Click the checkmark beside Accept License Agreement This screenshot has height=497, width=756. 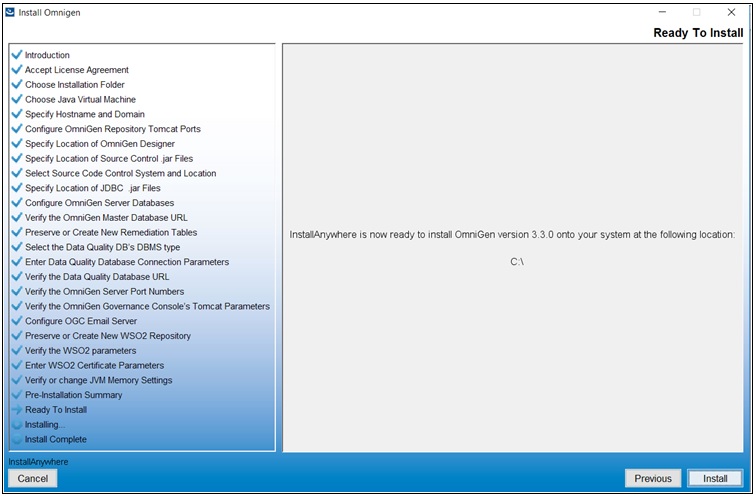pyautogui.click(x=17, y=69)
